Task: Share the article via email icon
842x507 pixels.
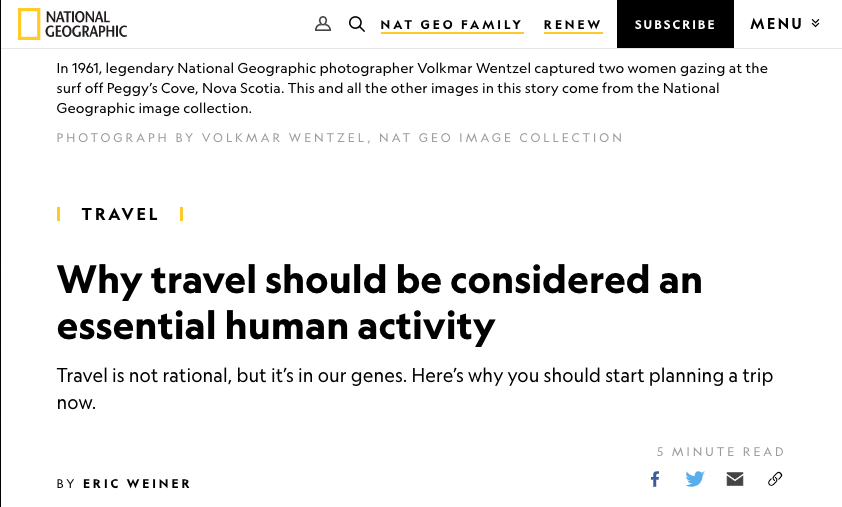Action: click(x=735, y=479)
